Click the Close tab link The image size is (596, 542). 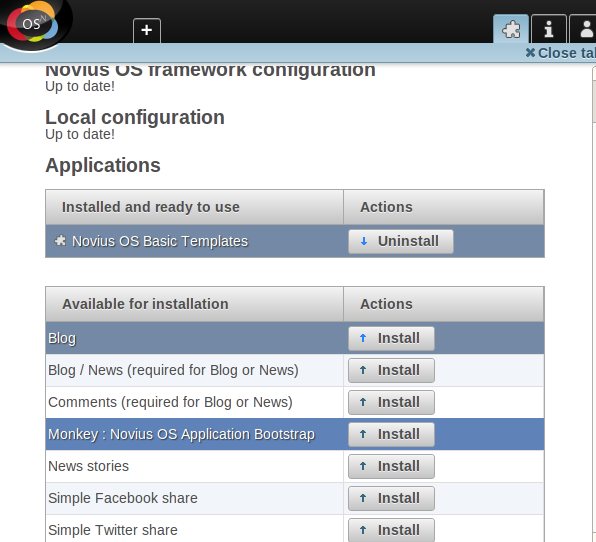pyautogui.click(x=561, y=53)
